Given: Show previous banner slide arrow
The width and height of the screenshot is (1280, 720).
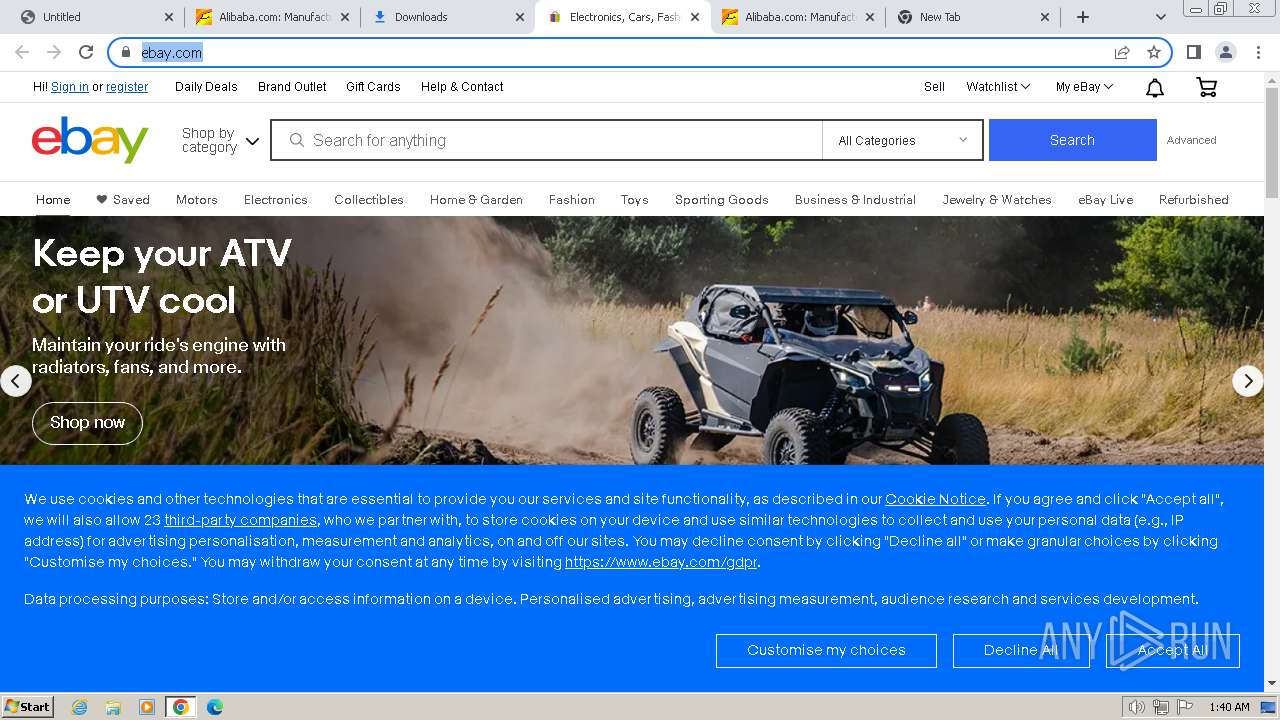Looking at the screenshot, I should point(16,381).
